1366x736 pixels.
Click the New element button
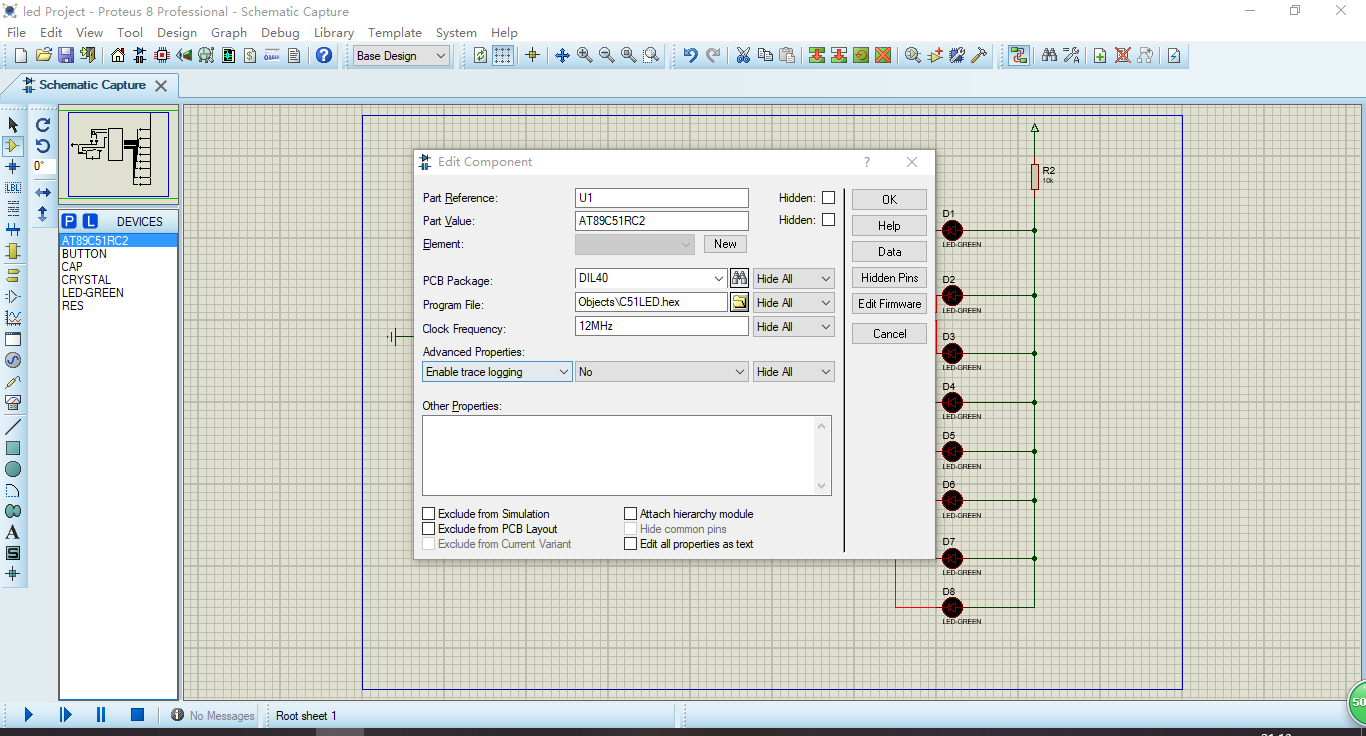tap(725, 244)
